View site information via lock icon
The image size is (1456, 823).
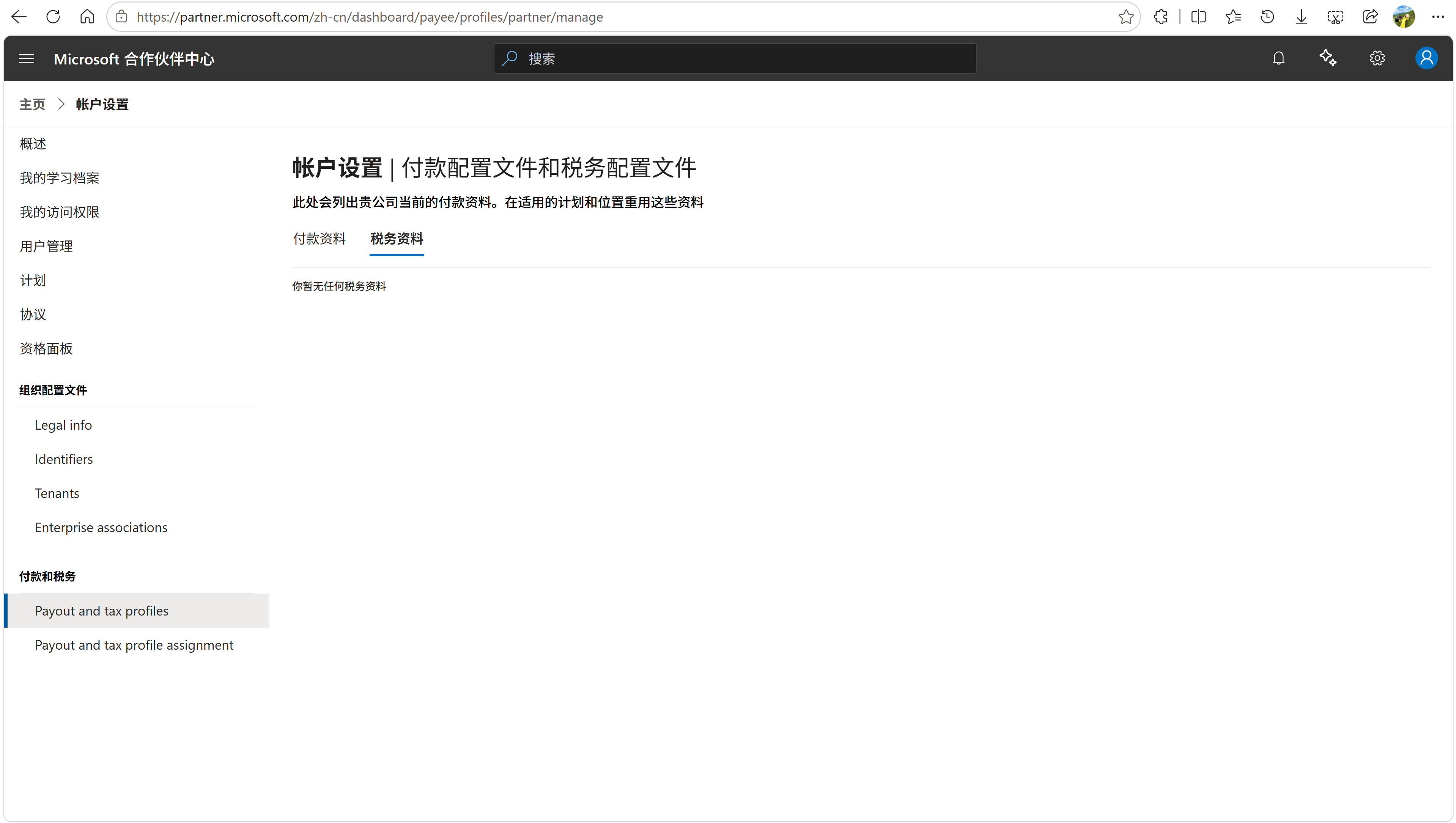(121, 17)
